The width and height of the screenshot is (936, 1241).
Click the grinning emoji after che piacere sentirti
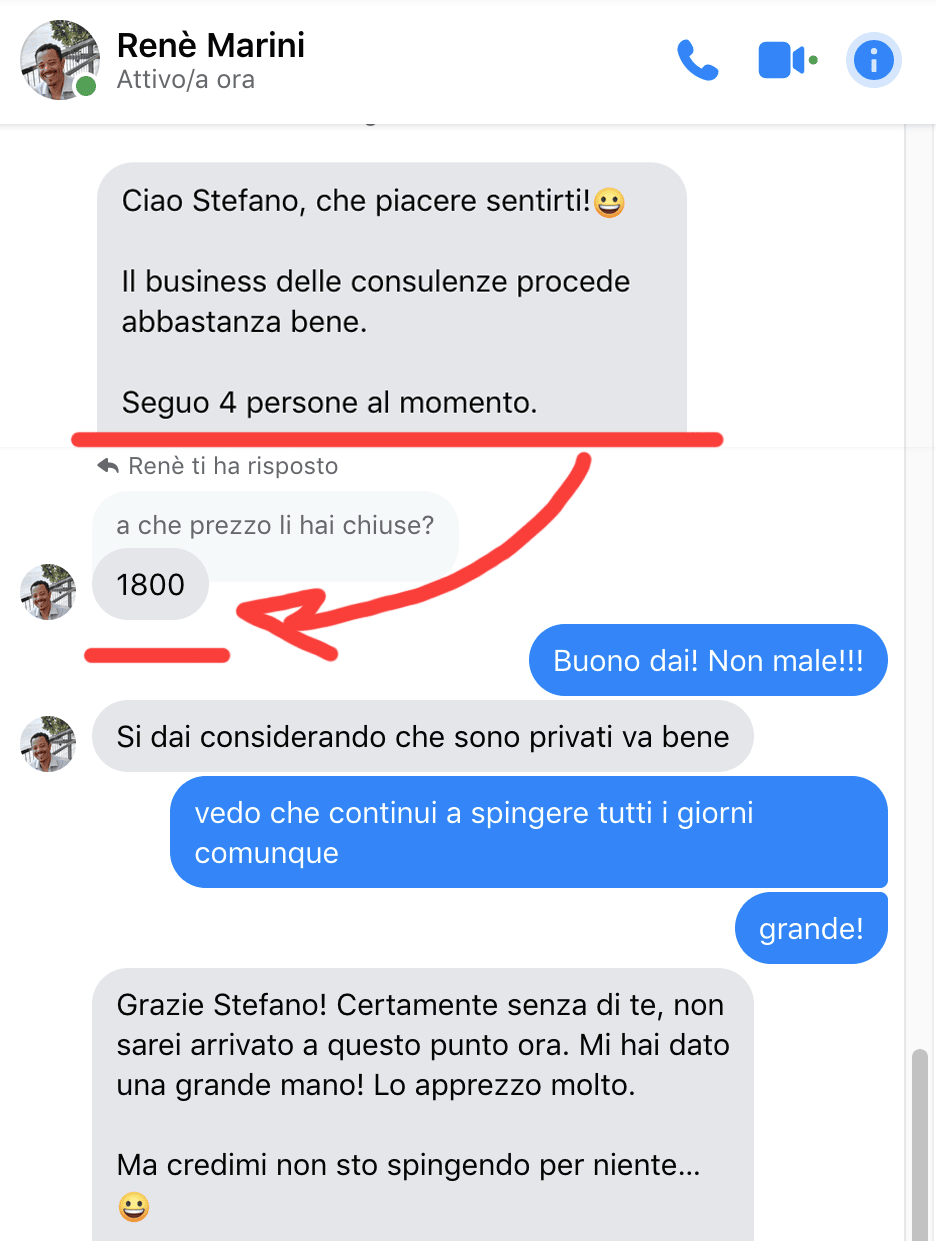pyautogui.click(x=609, y=204)
